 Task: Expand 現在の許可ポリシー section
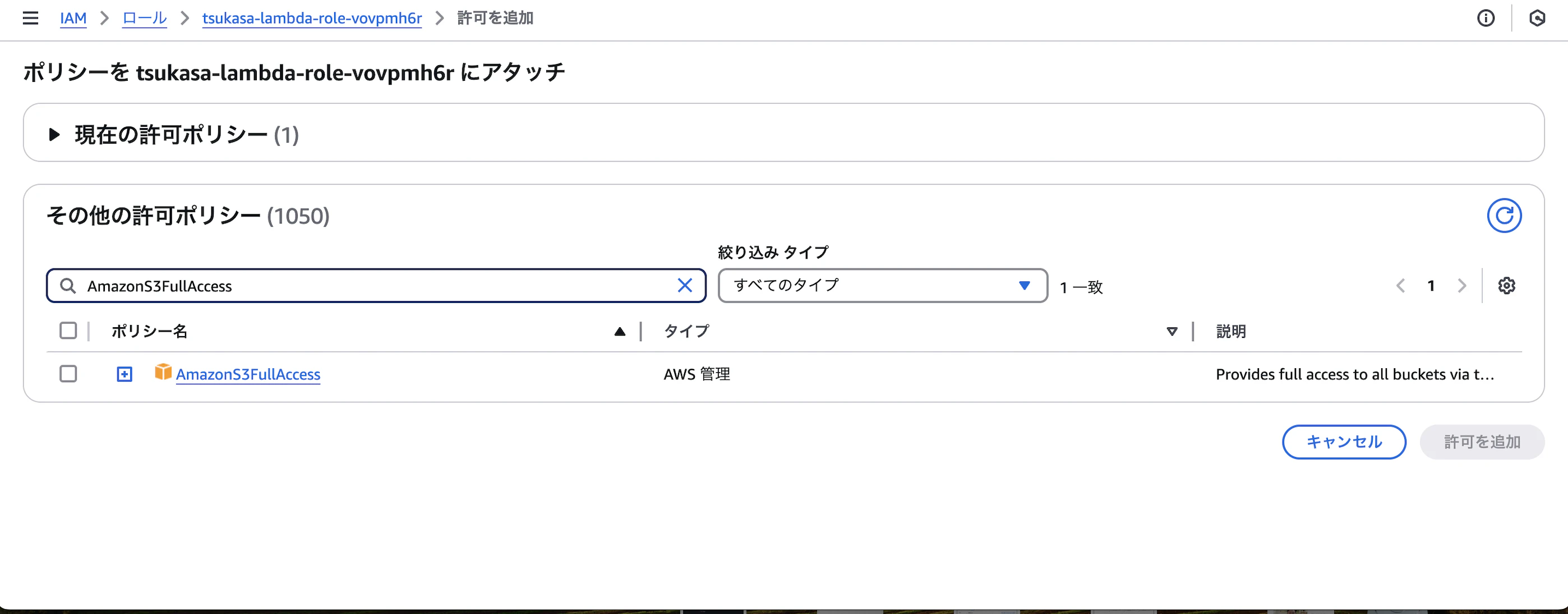[55, 135]
